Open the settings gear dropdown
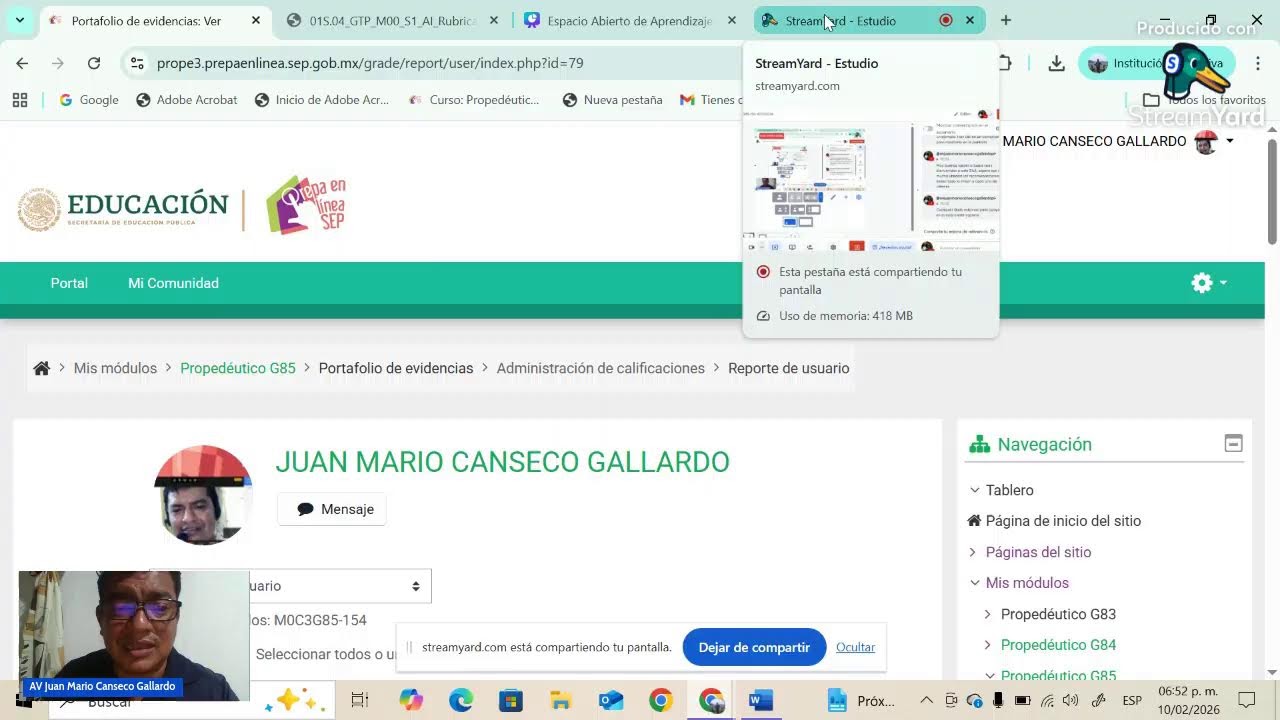The height and width of the screenshot is (720, 1280). point(1209,283)
